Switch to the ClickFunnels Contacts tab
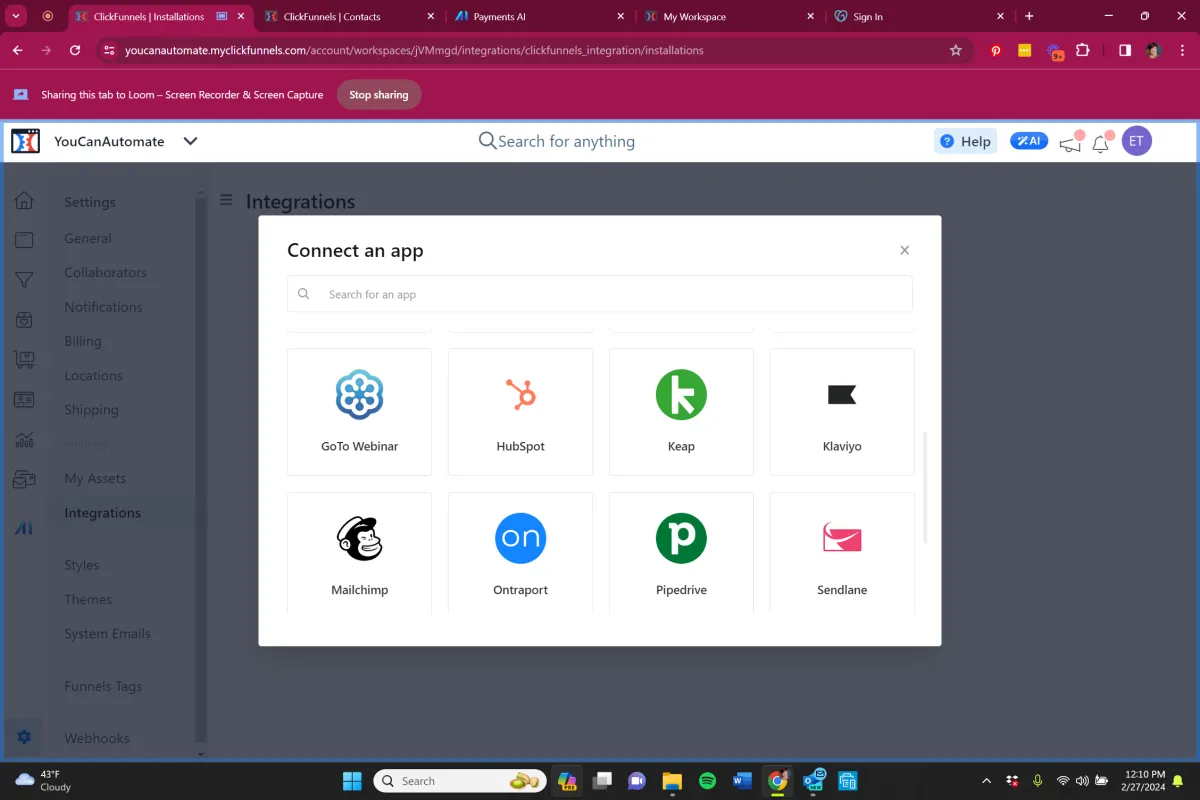1200x800 pixels. pyautogui.click(x=349, y=16)
